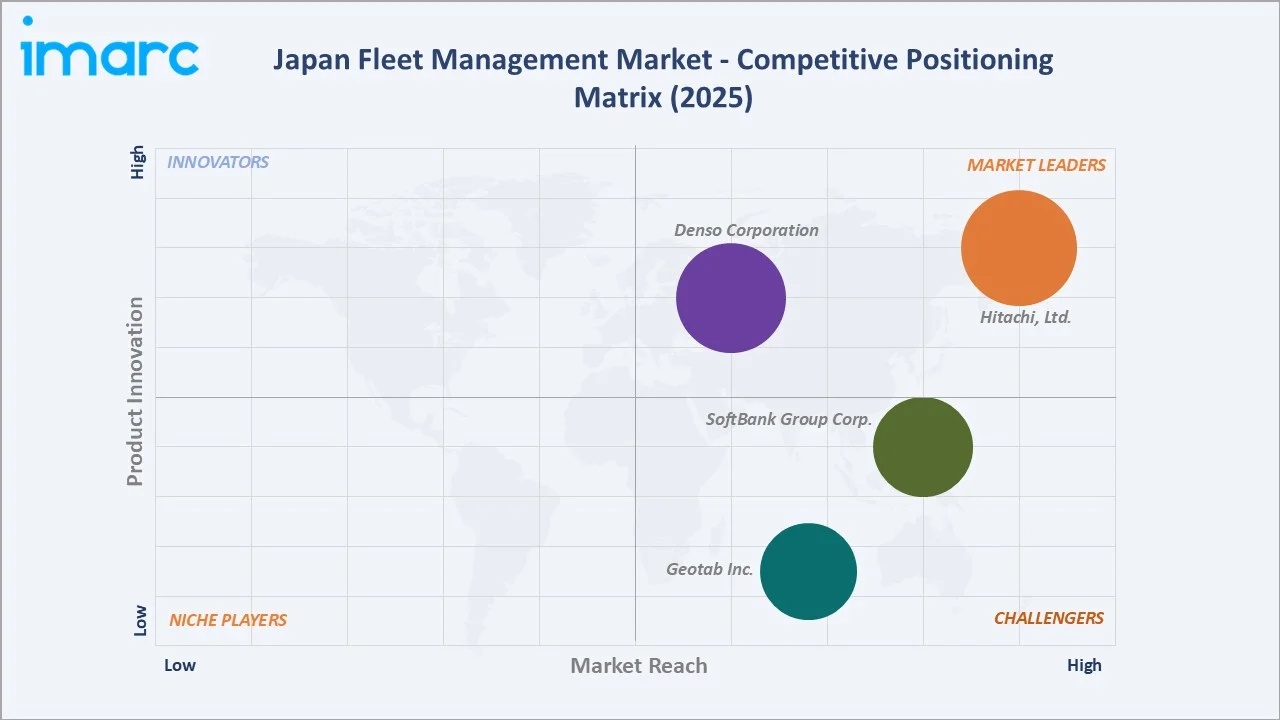The image size is (1280, 720).
Task: Click the 'MARKET LEADERS' quadrant label
Action: coord(1036,165)
